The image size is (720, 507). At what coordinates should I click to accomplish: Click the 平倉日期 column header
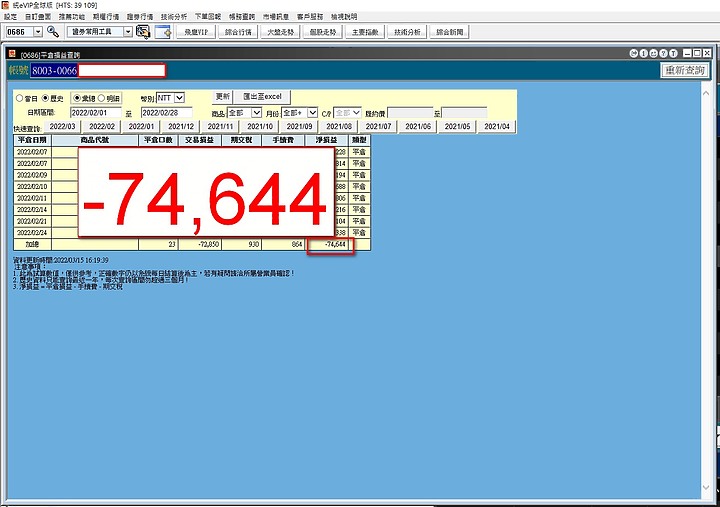click(x=32, y=140)
